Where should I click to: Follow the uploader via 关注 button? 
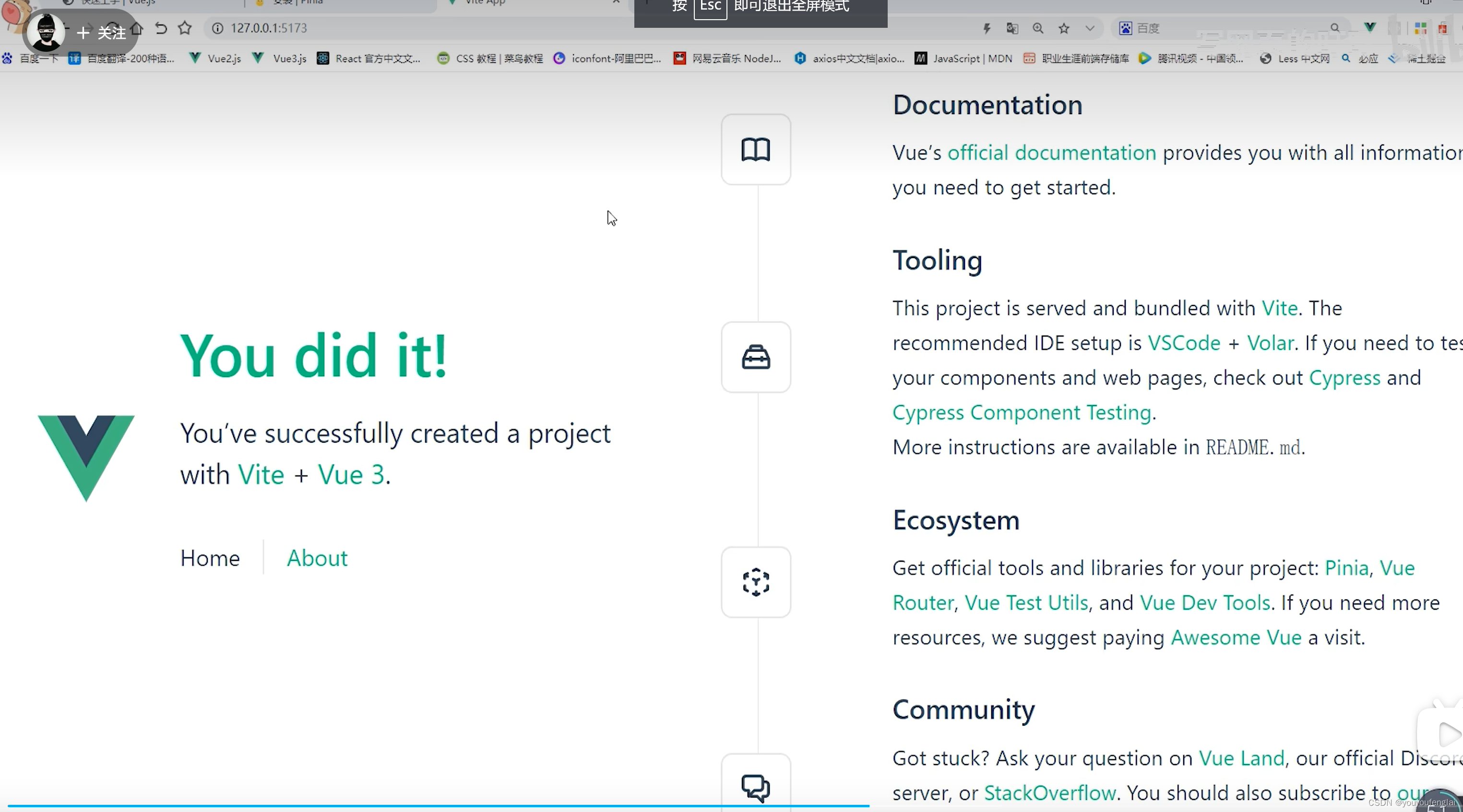coord(101,32)
